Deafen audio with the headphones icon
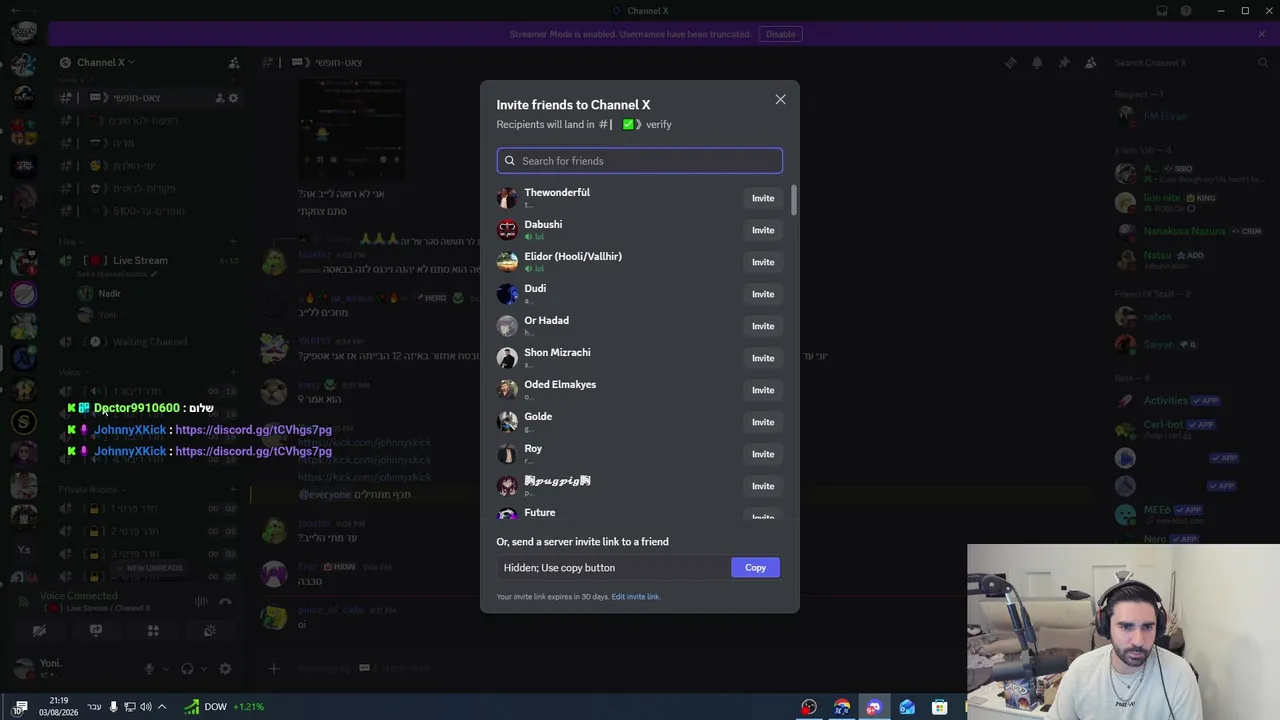1280x720 pixels. 187,669
